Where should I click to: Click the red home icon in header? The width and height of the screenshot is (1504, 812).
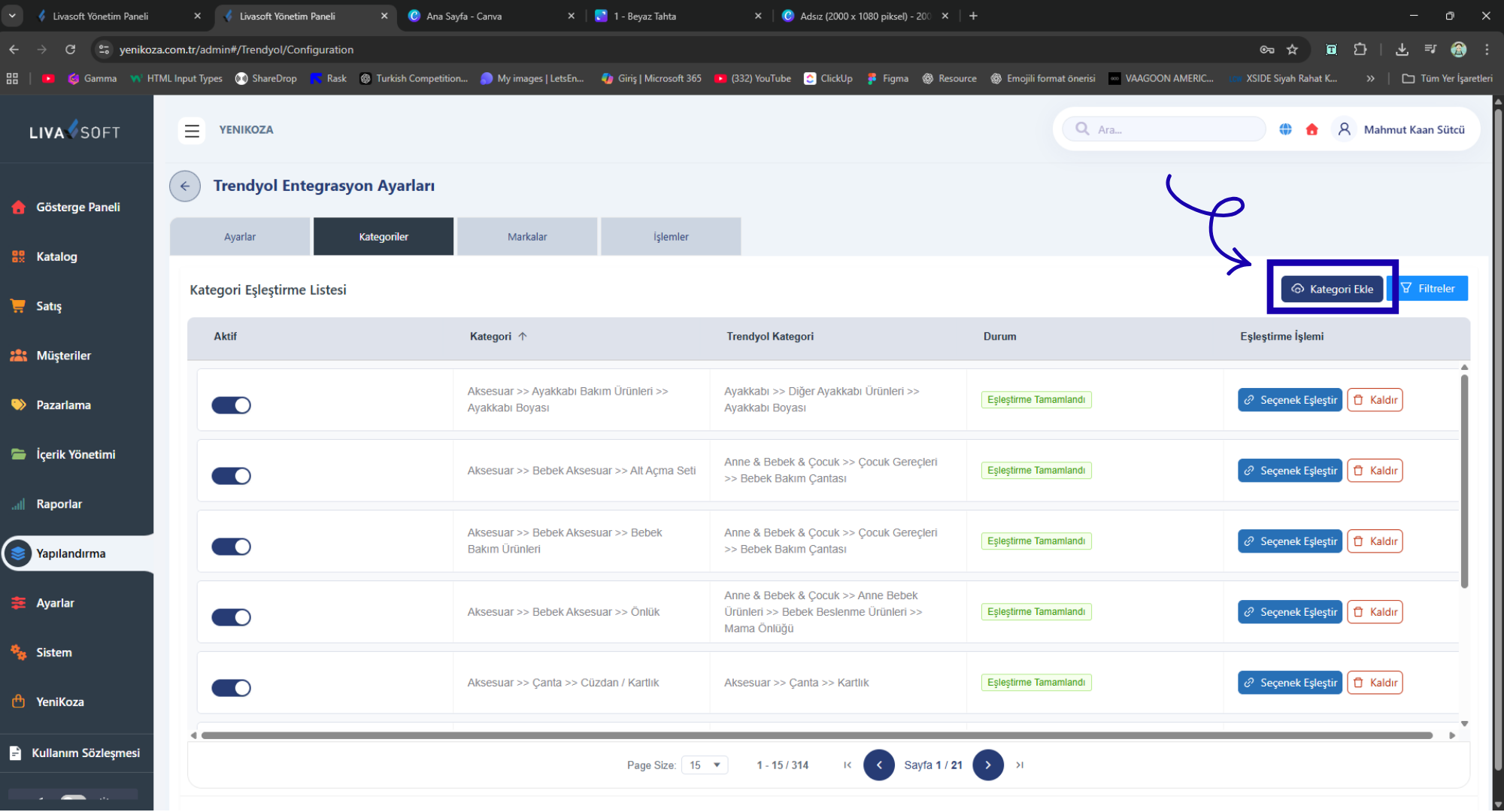1311,129
